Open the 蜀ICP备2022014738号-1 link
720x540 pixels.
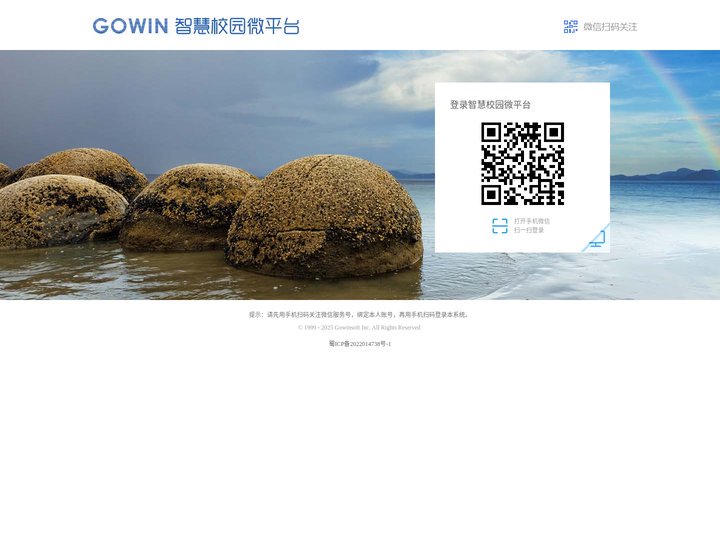point(360,343)
